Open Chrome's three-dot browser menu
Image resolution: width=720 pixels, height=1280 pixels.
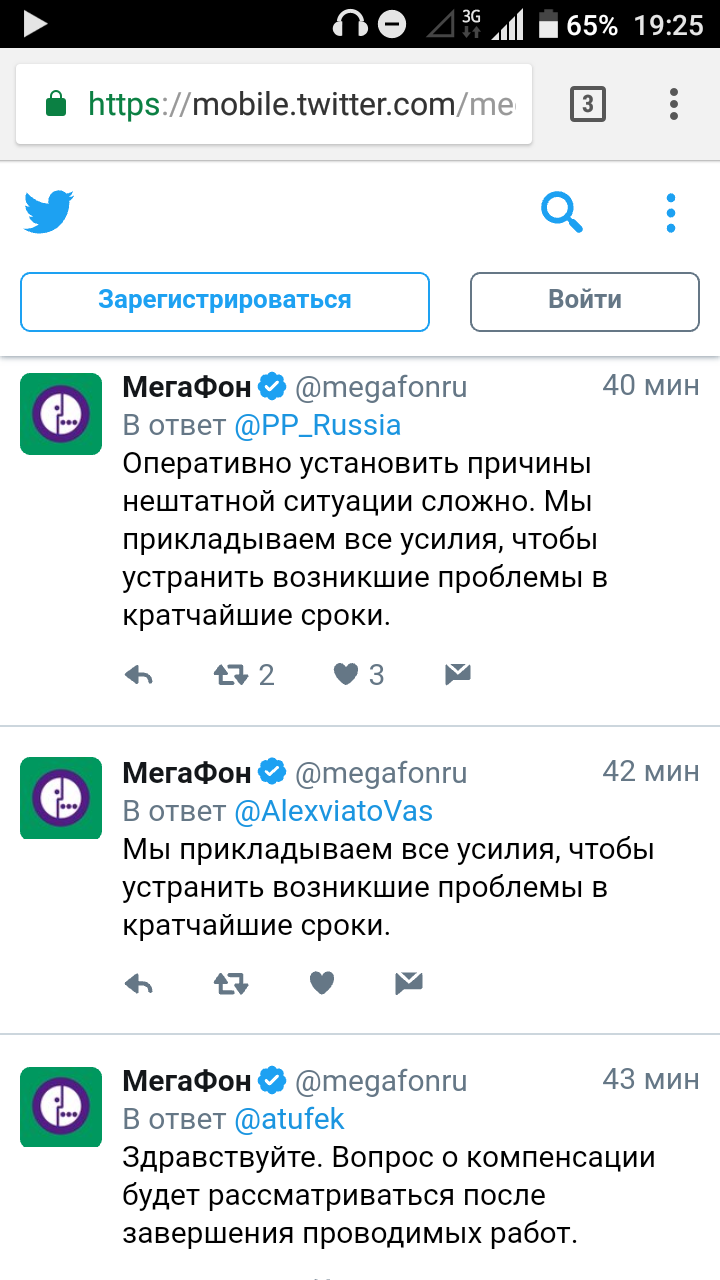674,104
